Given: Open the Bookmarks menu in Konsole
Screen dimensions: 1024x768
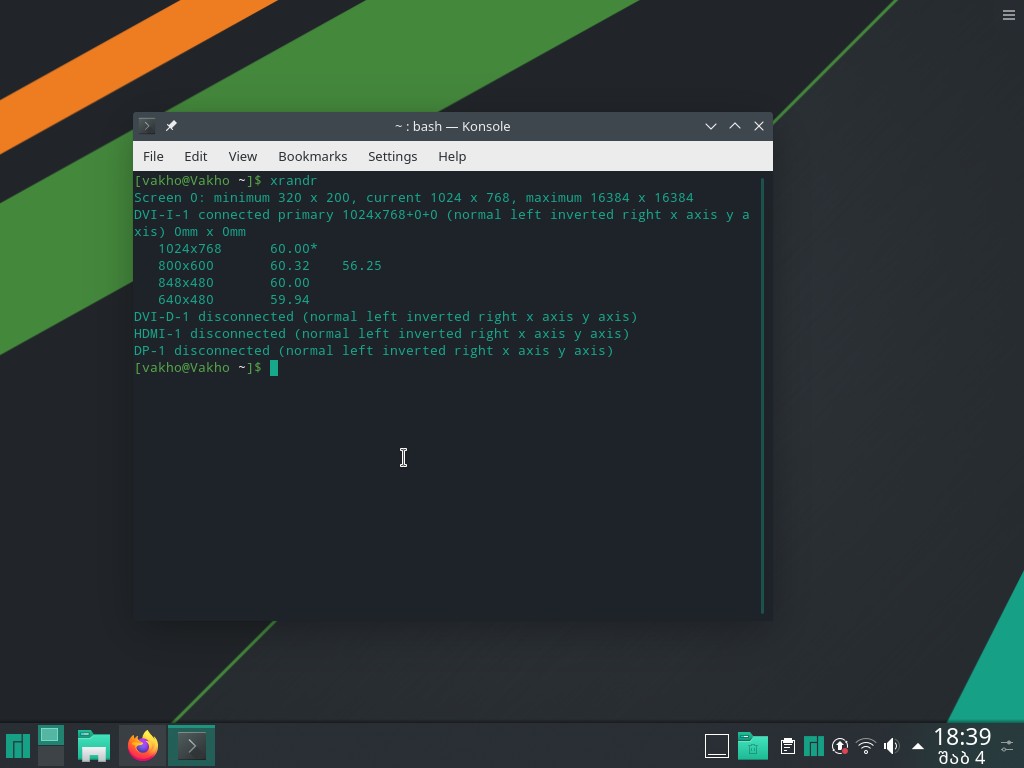Looking at the screenshot, I should click(x=312, y=156).
